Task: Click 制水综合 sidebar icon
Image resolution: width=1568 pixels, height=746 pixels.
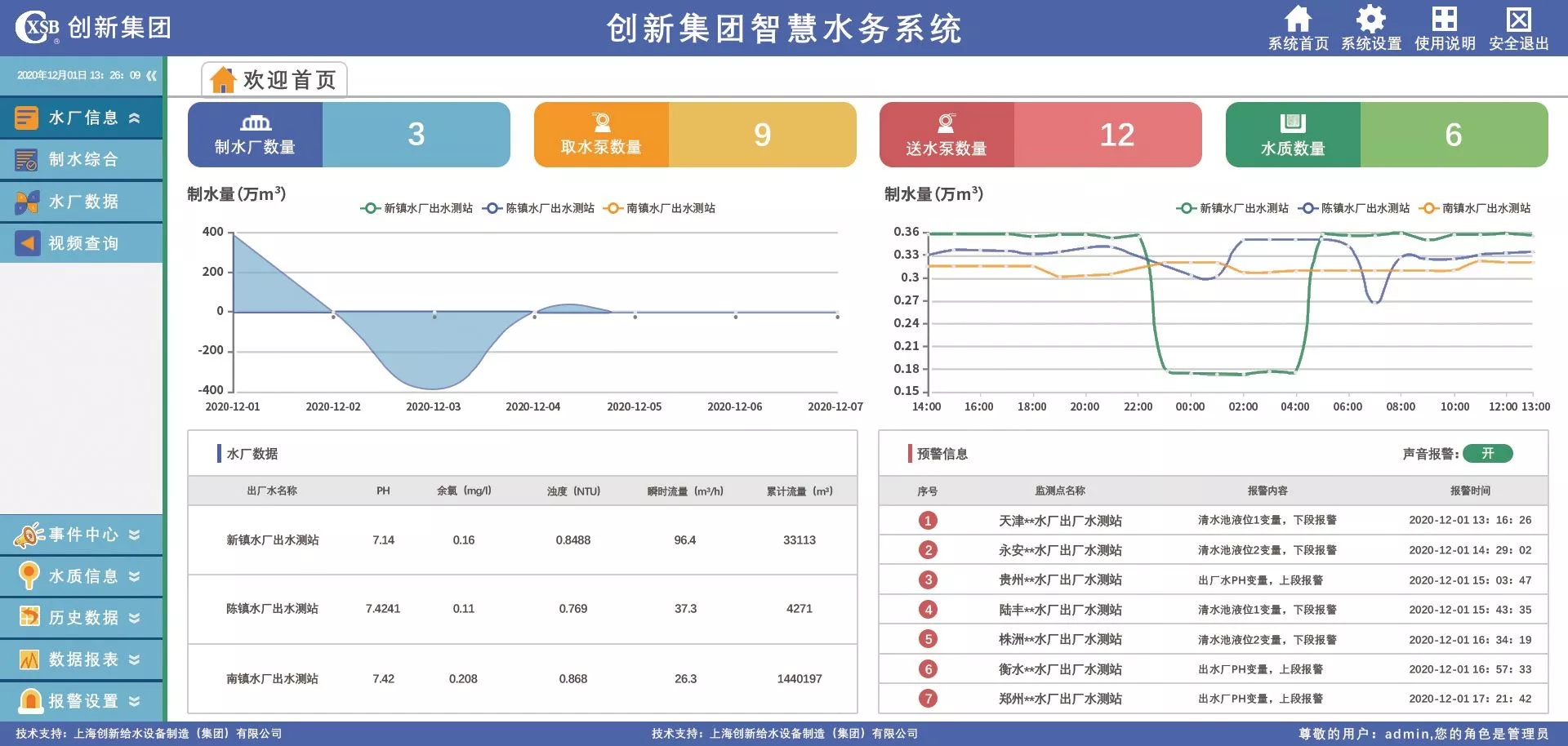Action: (x=26, y=159)
